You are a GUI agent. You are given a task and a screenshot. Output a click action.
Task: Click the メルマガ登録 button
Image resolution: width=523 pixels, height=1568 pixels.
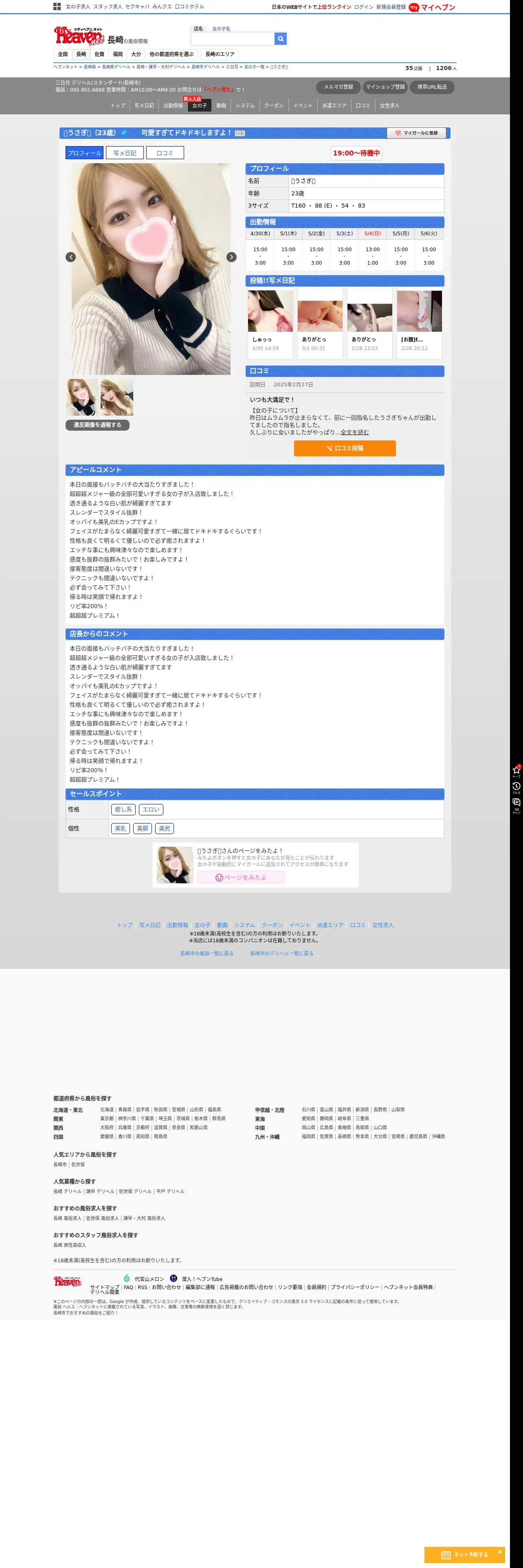(338, 87)
